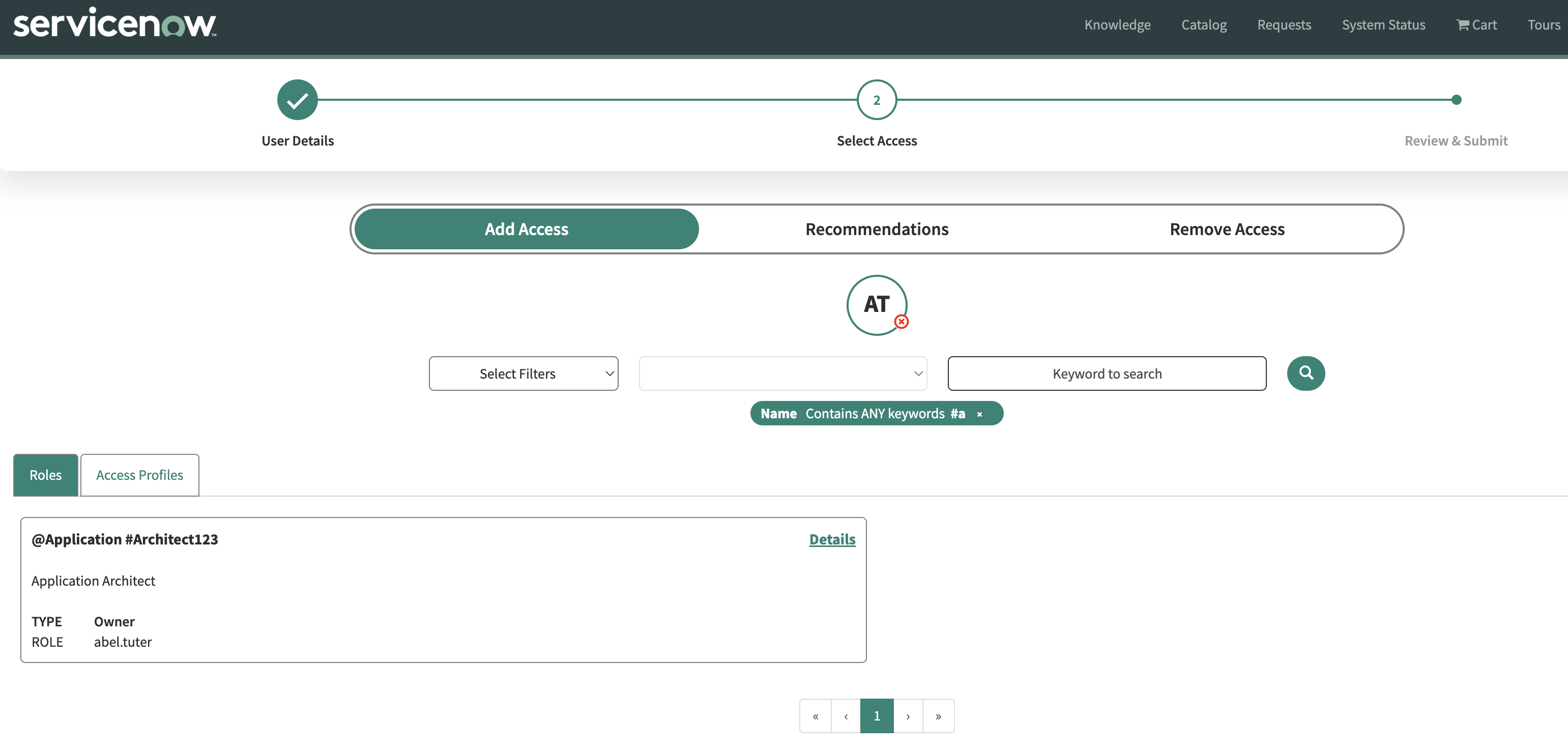
Task: Open Knowledge in top navigation
Action: (x=1118, y=25)
